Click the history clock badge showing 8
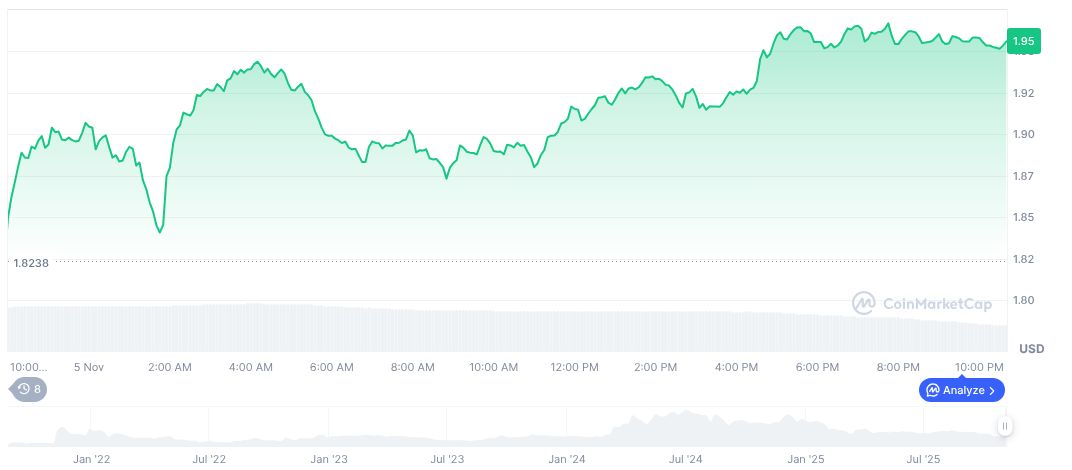 [28, 389]
